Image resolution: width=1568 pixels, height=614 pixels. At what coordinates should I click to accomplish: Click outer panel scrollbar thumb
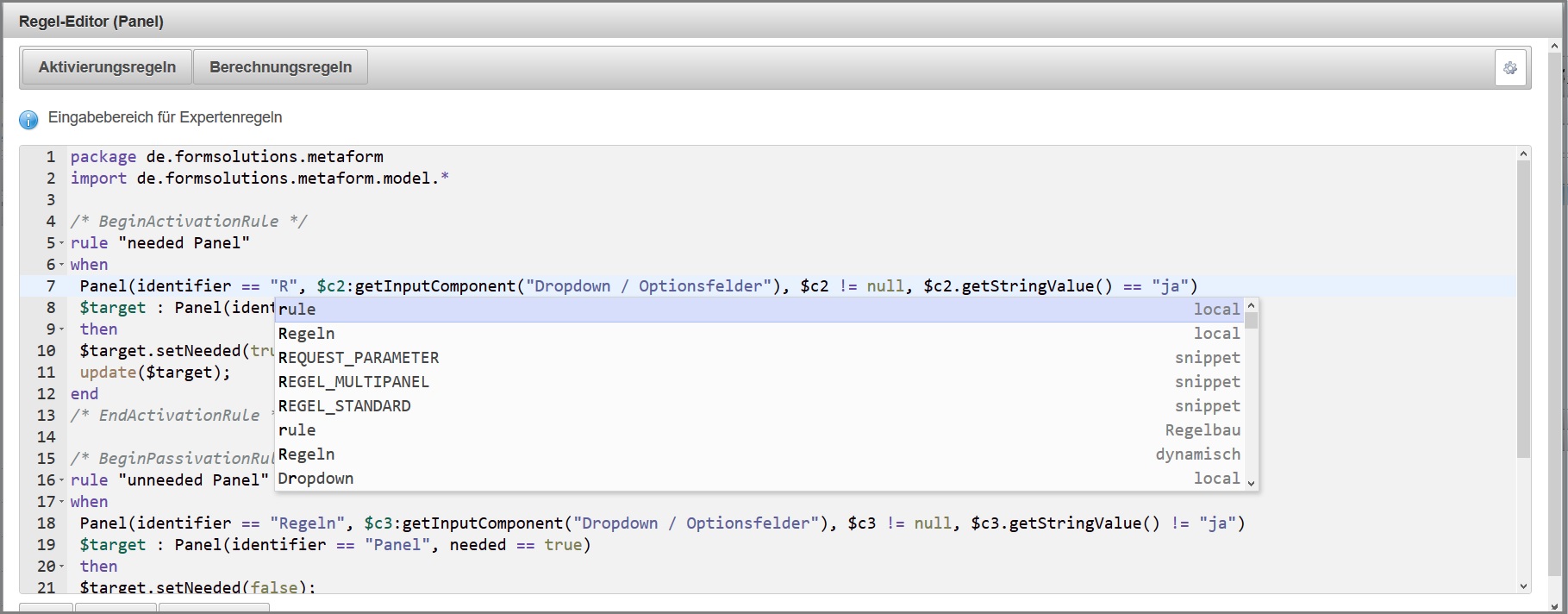(x=1555, y=315)
